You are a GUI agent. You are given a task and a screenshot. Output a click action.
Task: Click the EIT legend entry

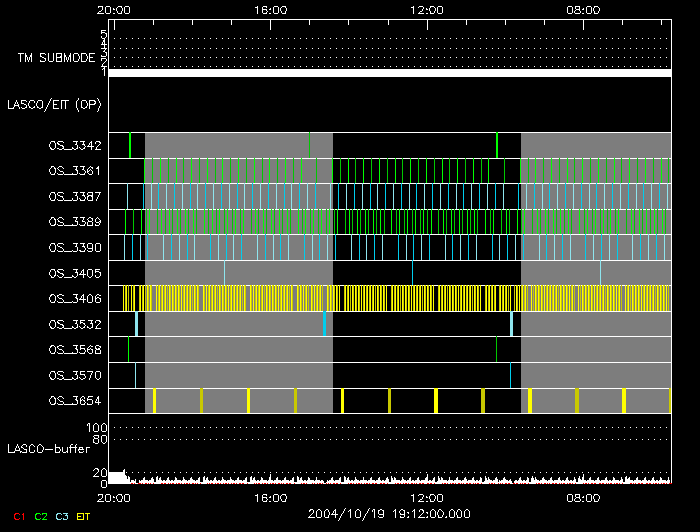click(x=84, y=515)
